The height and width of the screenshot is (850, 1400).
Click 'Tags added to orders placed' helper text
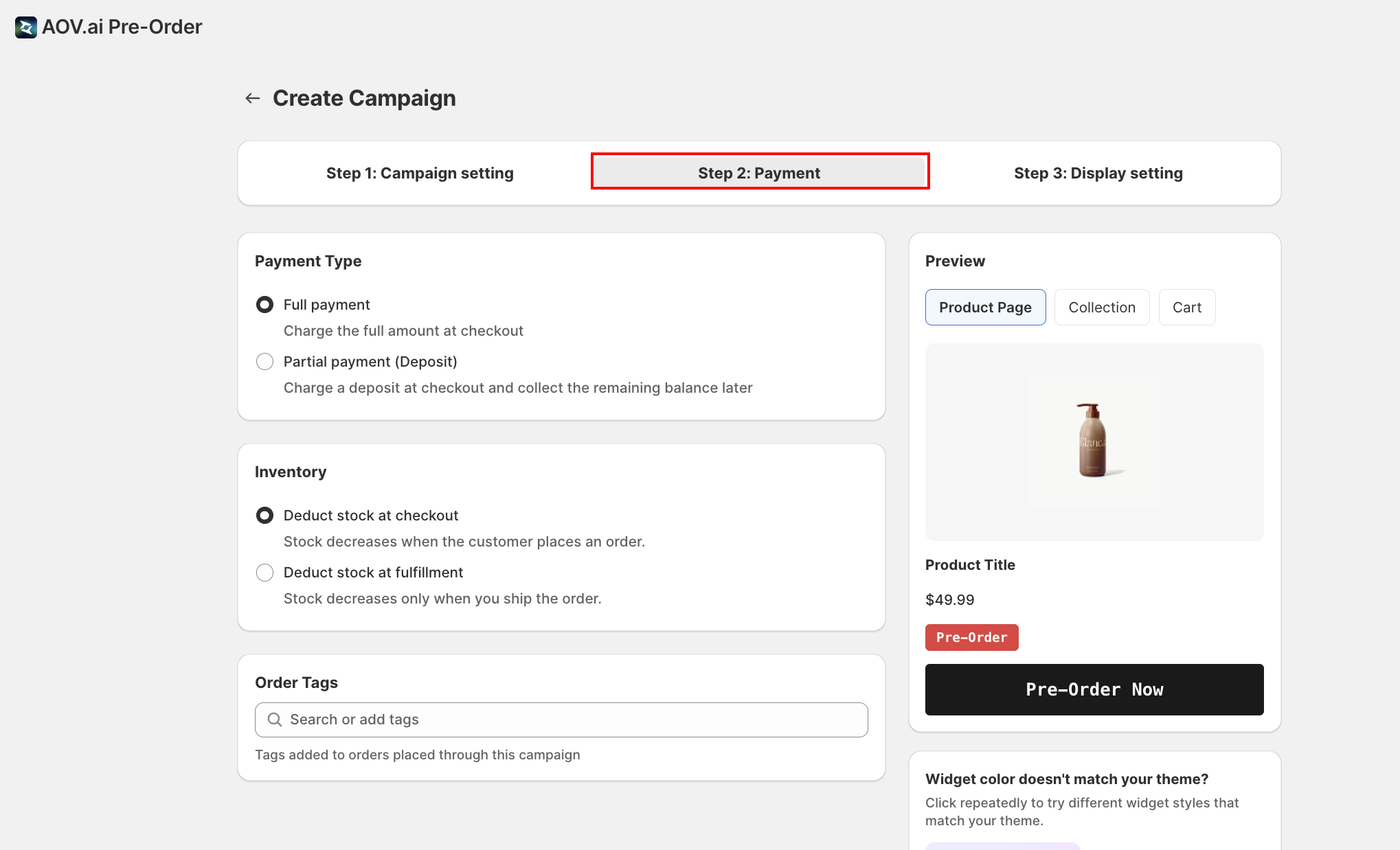click(x=418, y=755)
